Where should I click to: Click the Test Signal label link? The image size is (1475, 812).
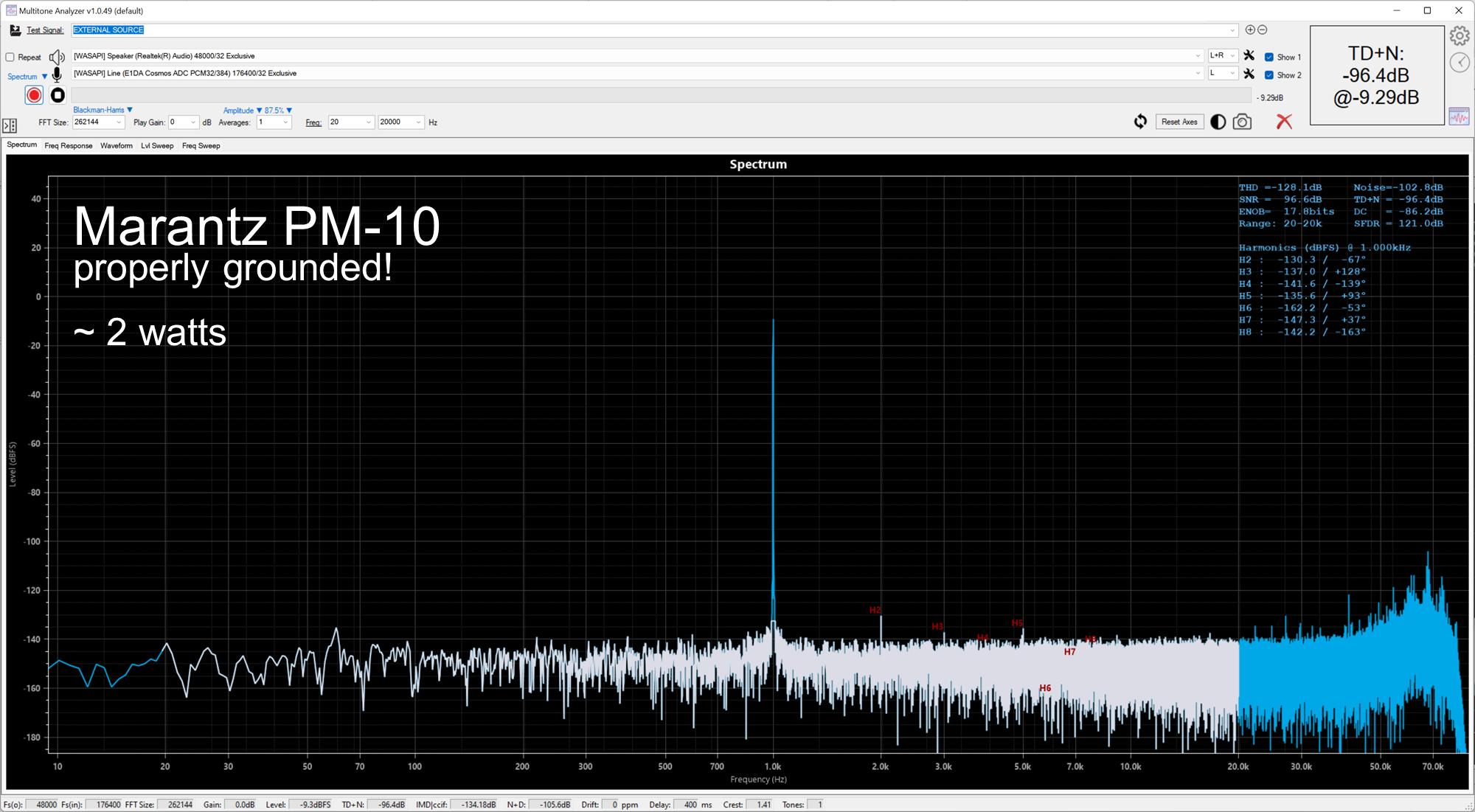(x=45, y=30)
